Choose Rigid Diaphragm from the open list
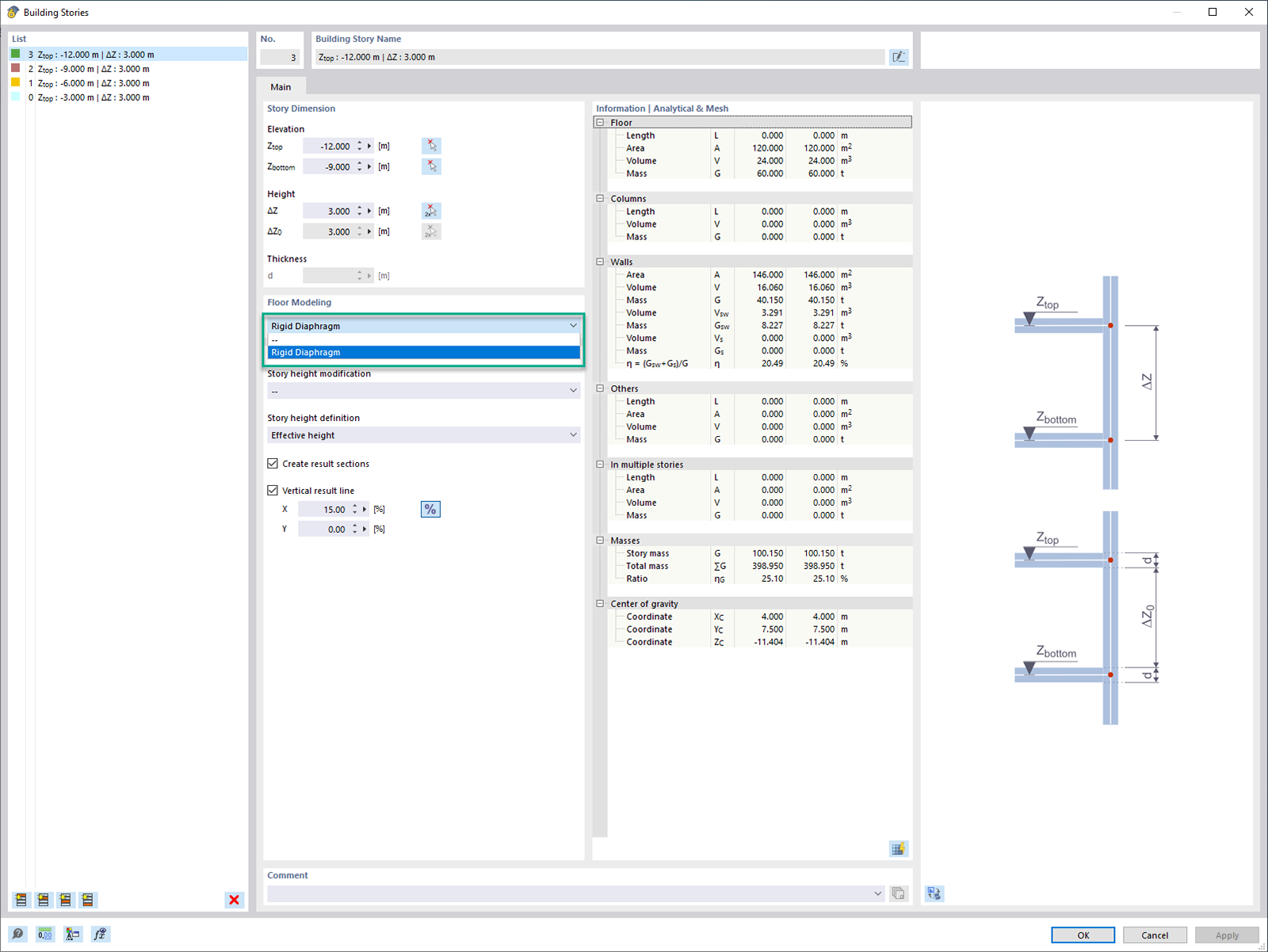This screenshot has height=952, width=1268. (x=423, y=353)
